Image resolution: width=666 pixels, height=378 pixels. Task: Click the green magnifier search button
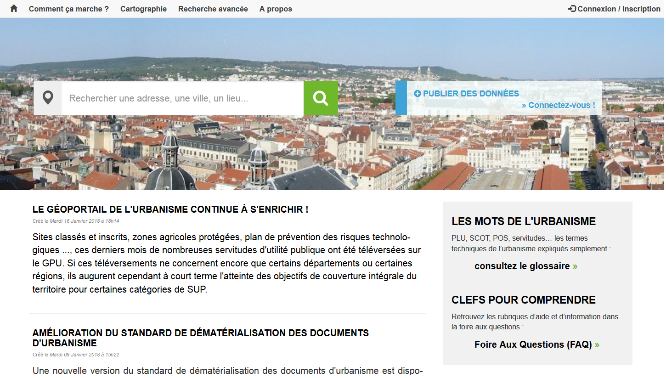[x=321, y=98]
